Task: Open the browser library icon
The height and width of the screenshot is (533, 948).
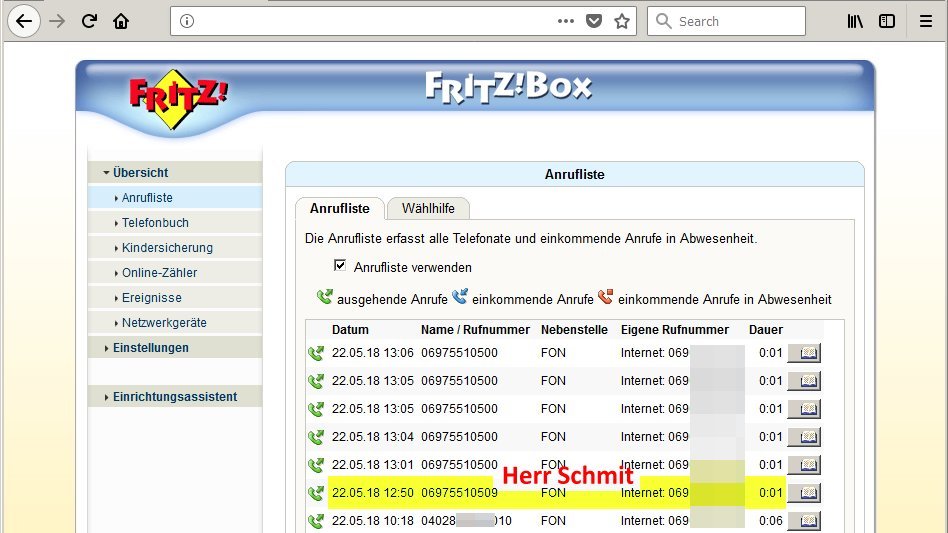Action: [x=855, y=21]
